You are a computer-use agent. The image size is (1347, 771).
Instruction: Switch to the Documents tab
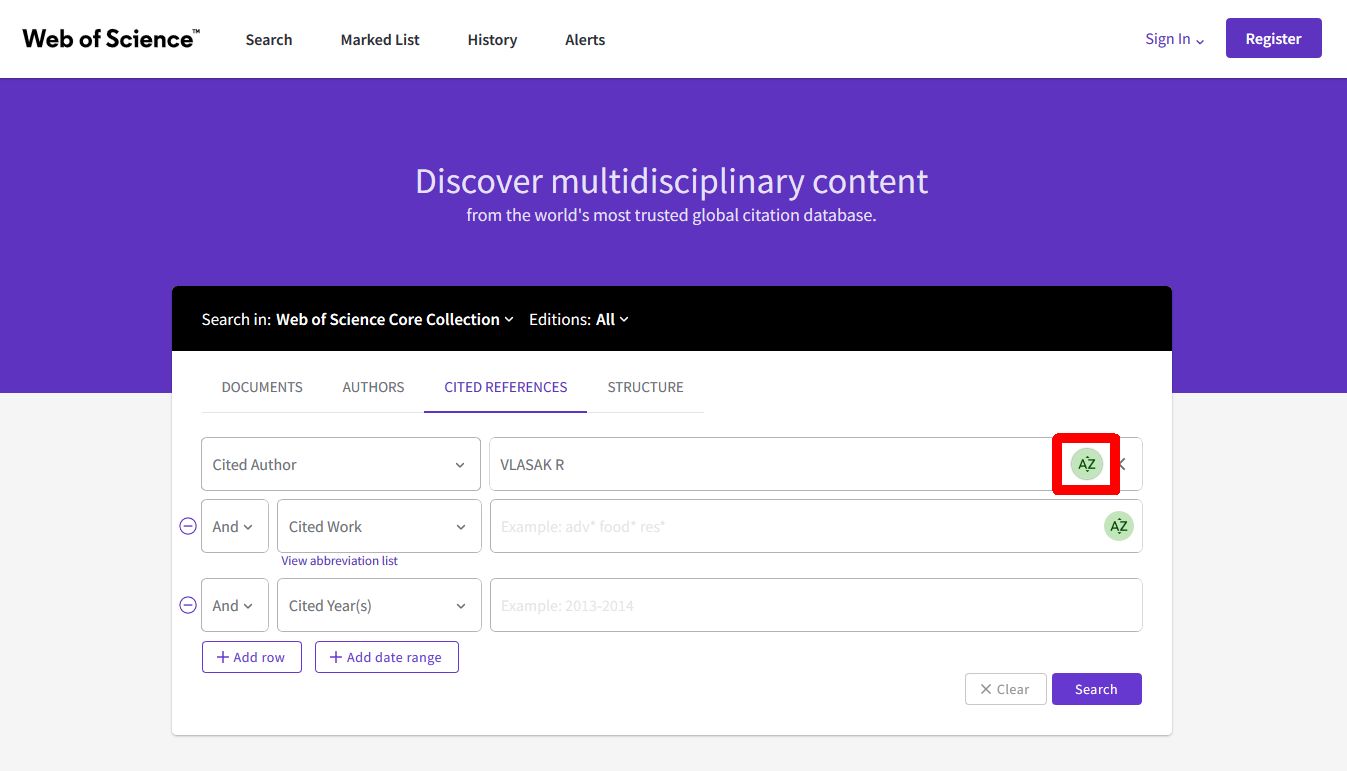coord(262,387)
